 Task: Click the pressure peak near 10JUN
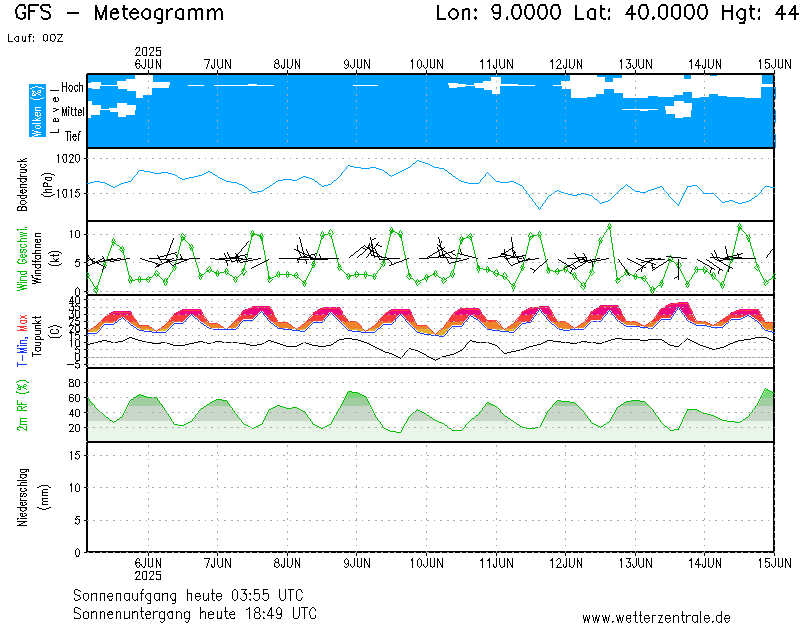418,161
